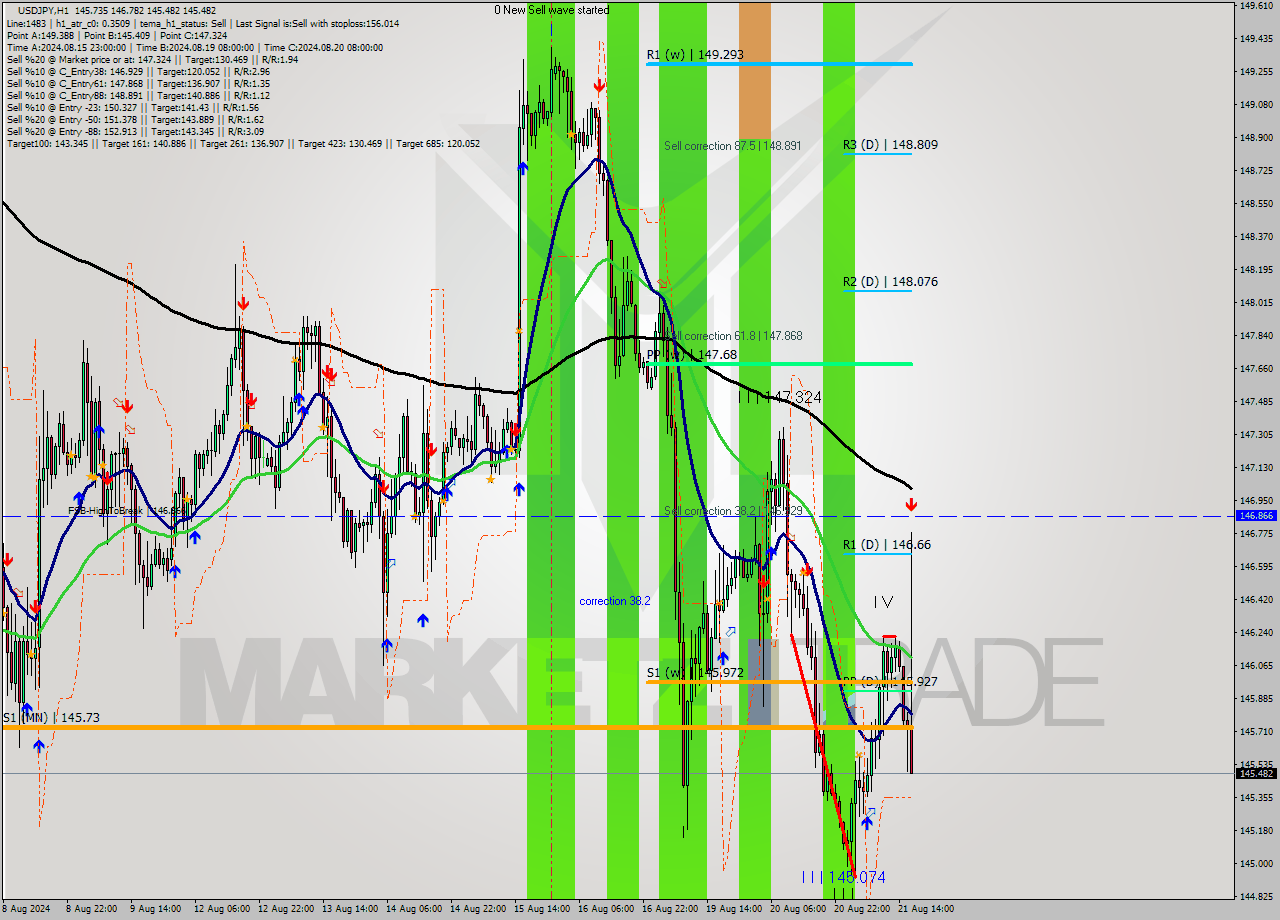Click the 'I V' wave label

(883, 602)
